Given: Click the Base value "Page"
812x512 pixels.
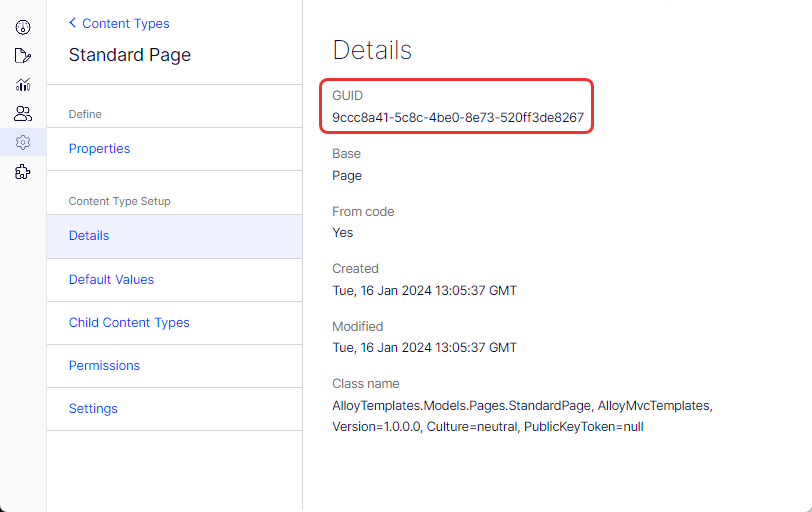Looking at the screenshot, I should (347, 176).
